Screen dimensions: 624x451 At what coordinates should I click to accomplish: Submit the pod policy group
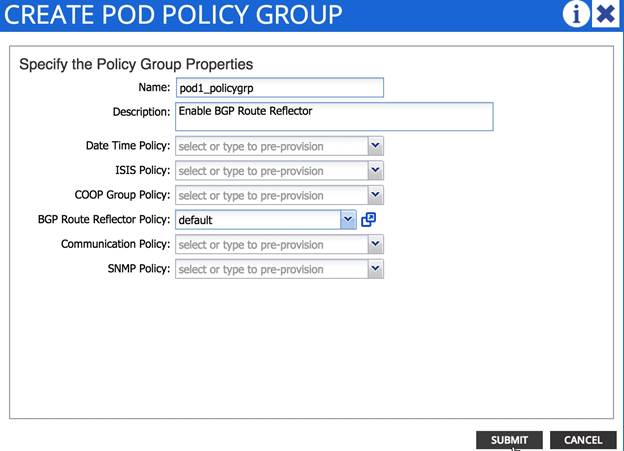click(509, 440)
